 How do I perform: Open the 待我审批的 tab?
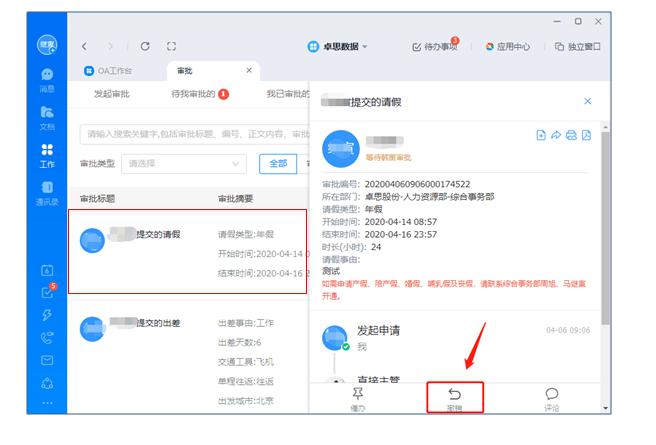200,94
